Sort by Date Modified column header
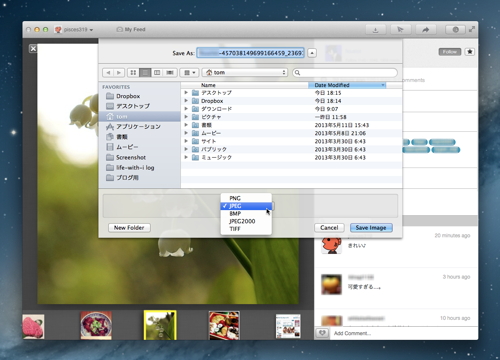 tap(347, 85)
